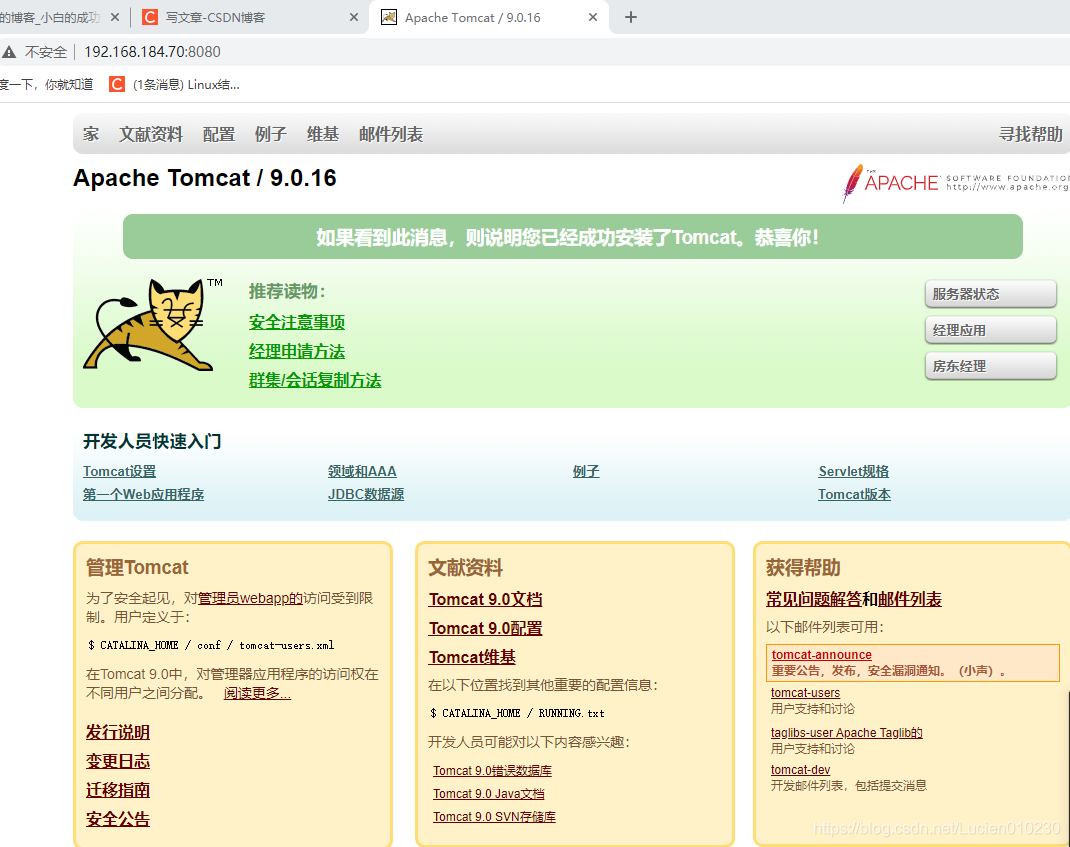Open a new browser tab with plus icon
The width and height of the screenshot is (1070, 847).
631,17
